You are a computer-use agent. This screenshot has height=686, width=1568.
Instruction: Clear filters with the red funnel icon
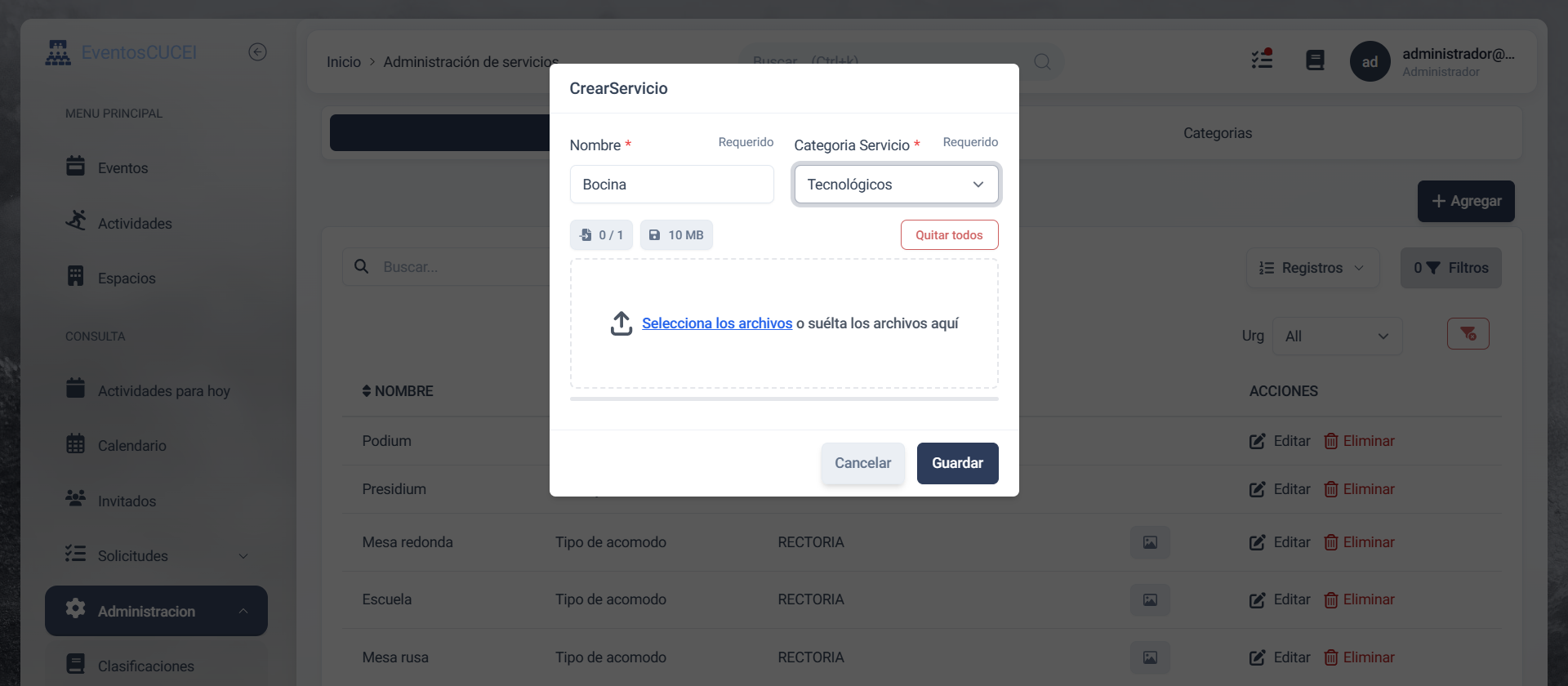pyautogui.click(x=1468, y=334)
